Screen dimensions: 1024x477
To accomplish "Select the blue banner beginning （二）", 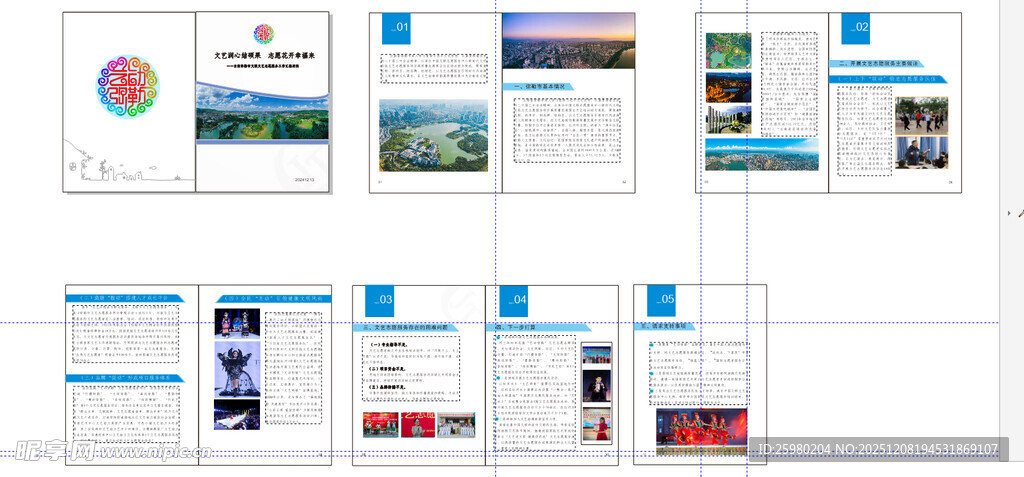I will click(x=125, y=298).
